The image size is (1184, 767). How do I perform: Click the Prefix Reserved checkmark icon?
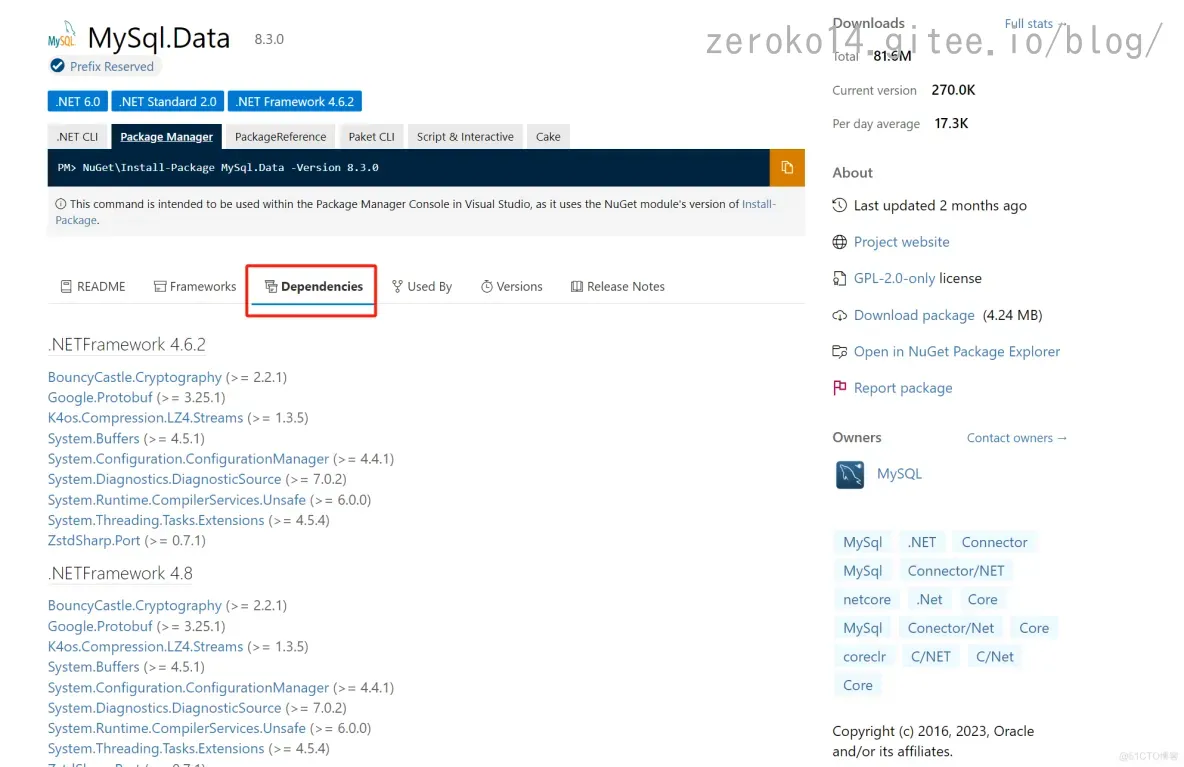click(x=57, y=66)
